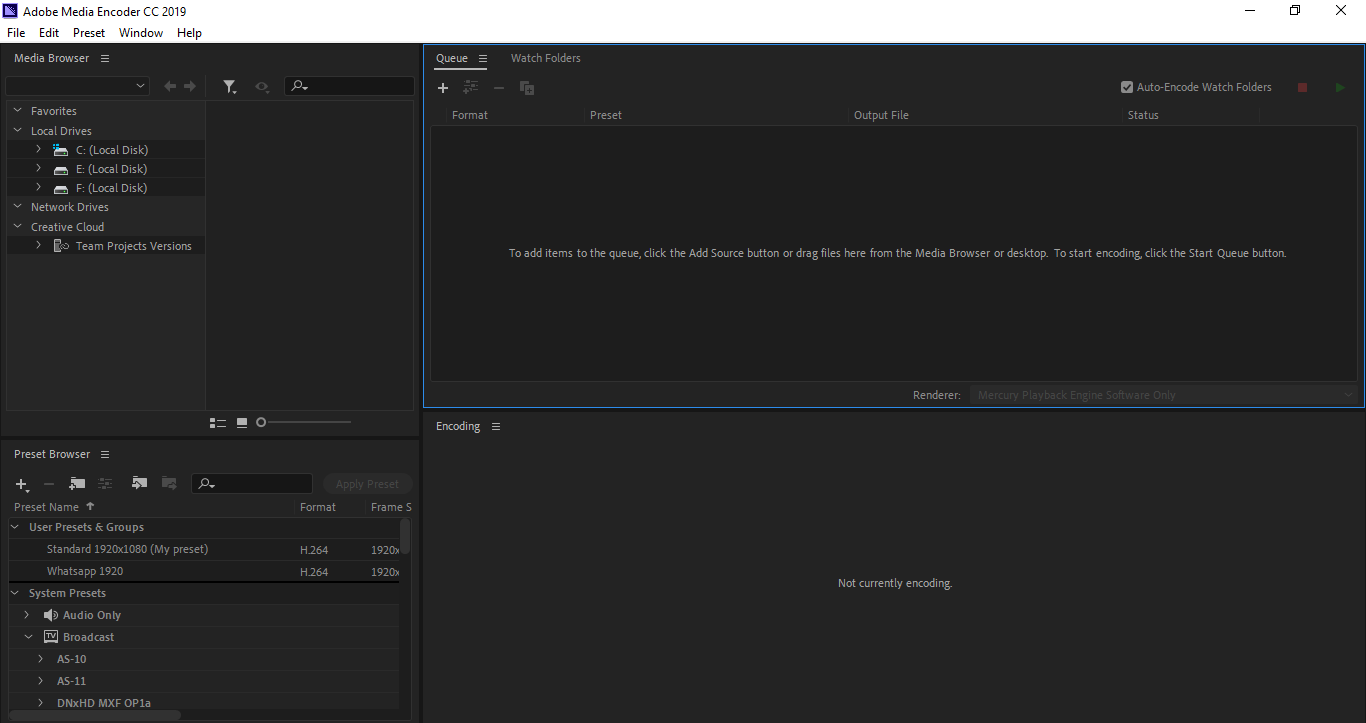The width and height of the screenshot is (1366, 723).
Task: Click the Duplicate queue item icon
Action: click(527, 88)
